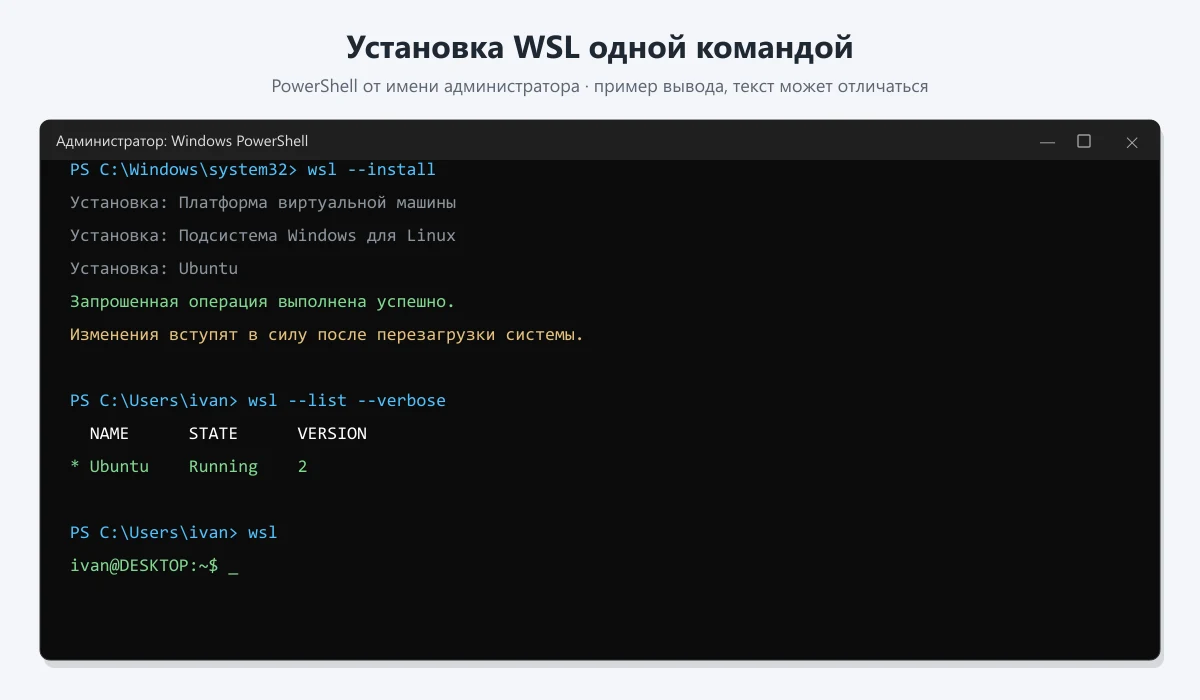This screenshot has height=700, width=1200.
Task: Click the VERSION column header
Action: (332, 434)
